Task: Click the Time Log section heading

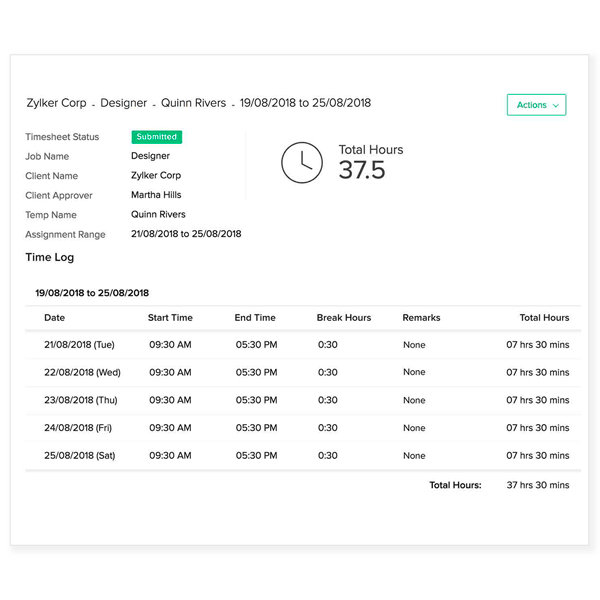Action: click(x=49, y=257)
